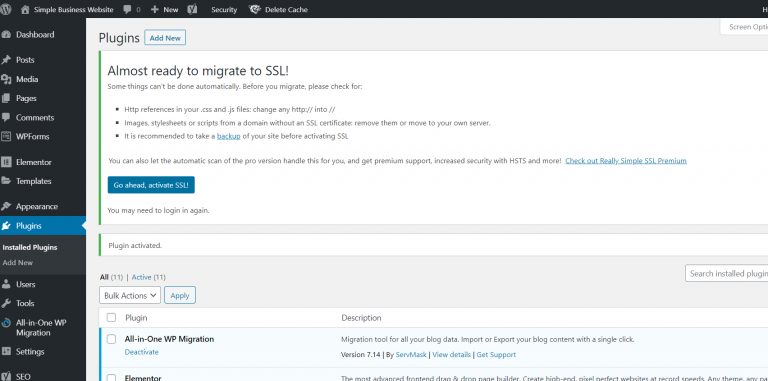This screenshot has width=768, height=381.
Task: Open the Templates menu label
Action: (x=33, y=181)
